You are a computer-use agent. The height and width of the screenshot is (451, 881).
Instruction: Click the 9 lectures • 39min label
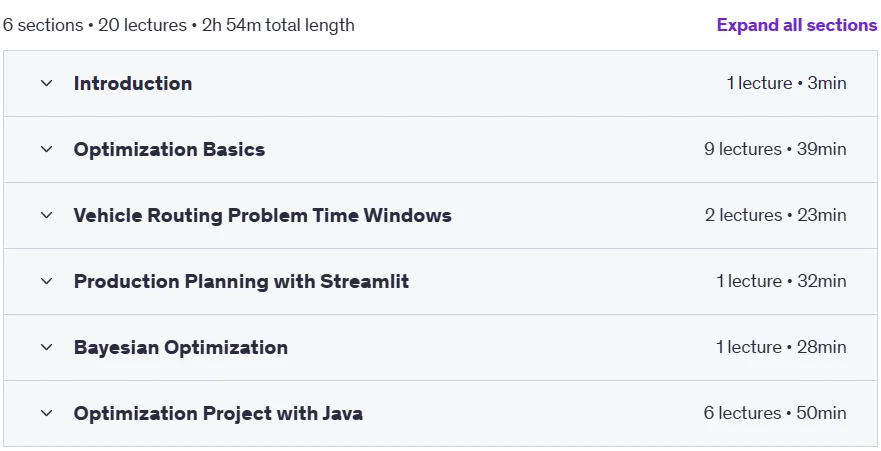(775, 149)
